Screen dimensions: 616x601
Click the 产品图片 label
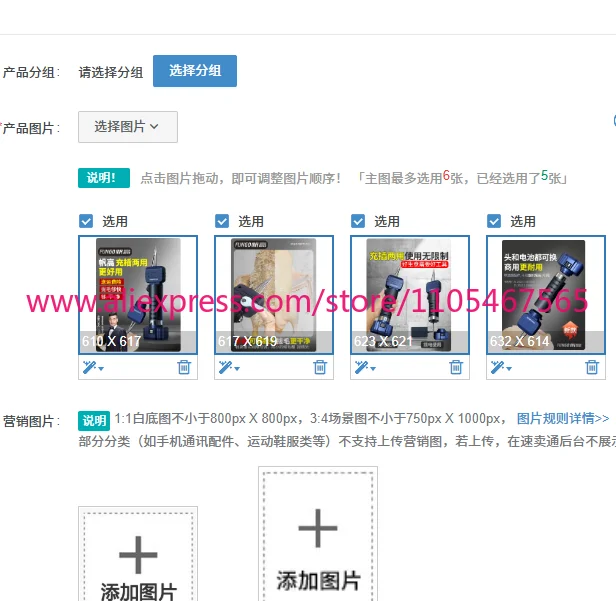pos(31,128)
